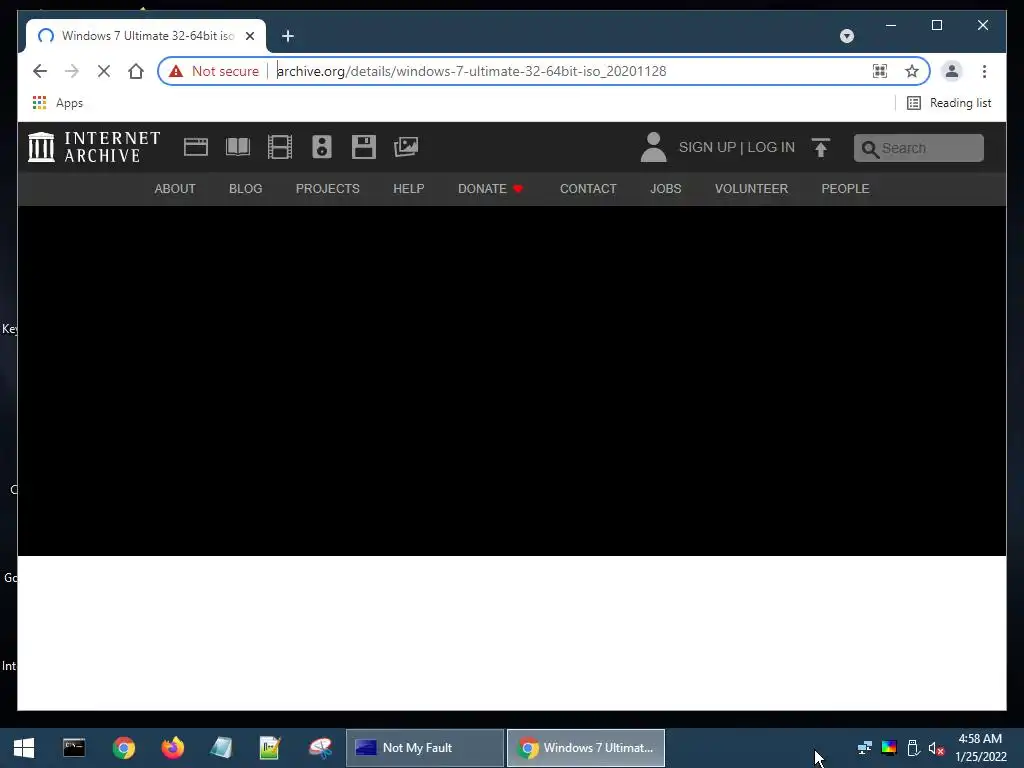
Task: Click the LOG IN link
Action: (771, 147)
